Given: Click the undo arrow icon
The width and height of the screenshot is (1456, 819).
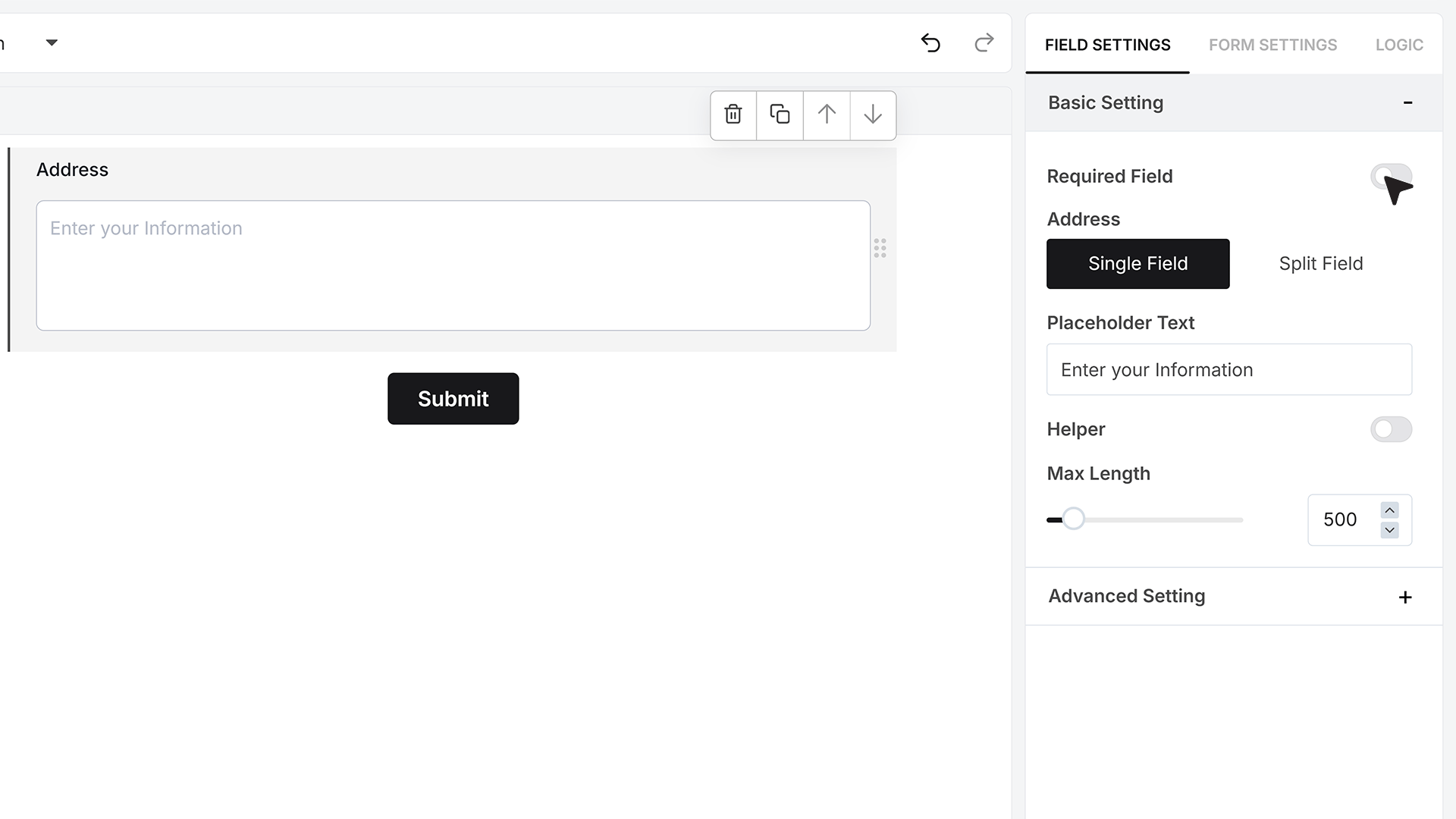Looking at the screenshot, I should coord(930,43).
